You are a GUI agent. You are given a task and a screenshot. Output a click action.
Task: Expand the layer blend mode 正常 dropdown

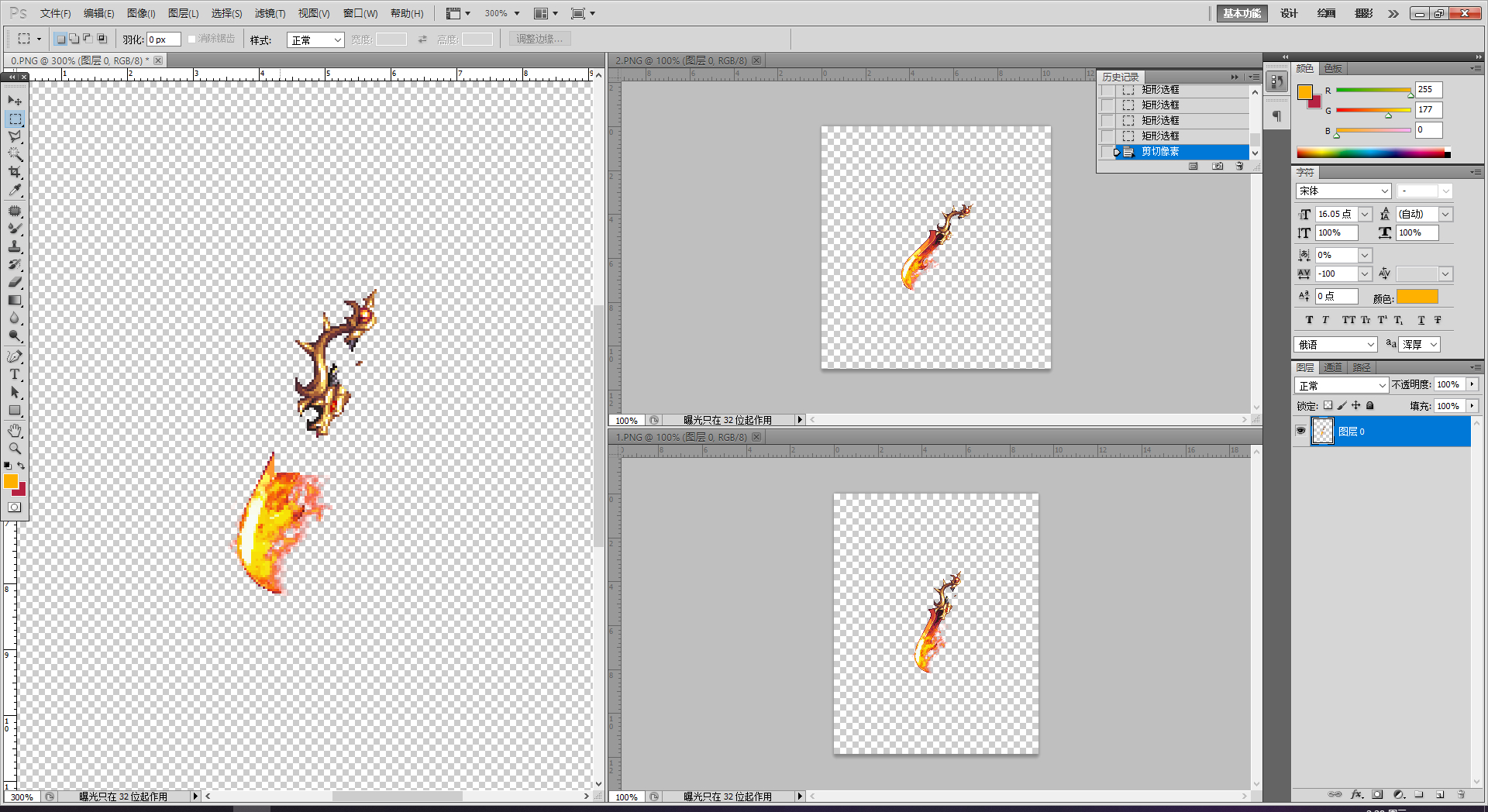pyautogui.click(x=1342, y=385)
